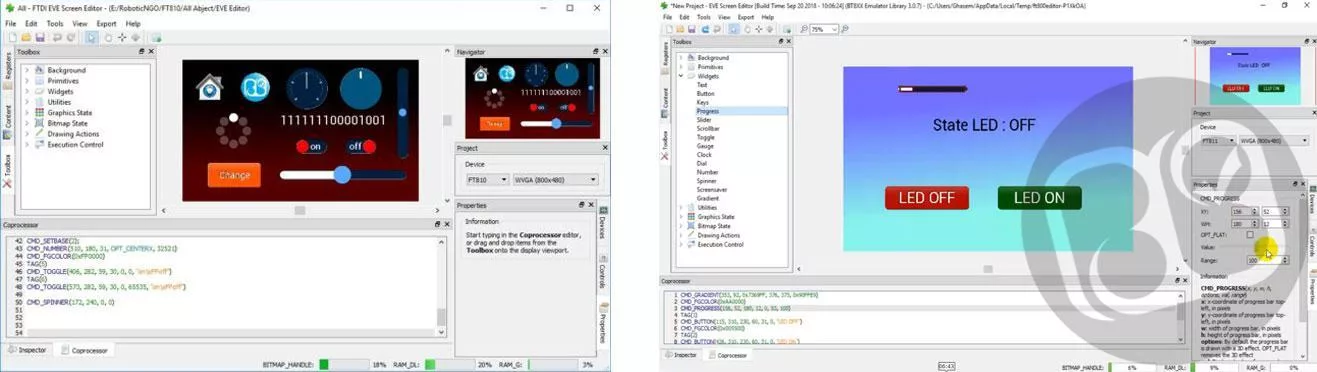This screenshot has height=372, width=1317.
Task: Check OPT_FLAT checkbox in right Properties panel
Action: point(1250,235)
